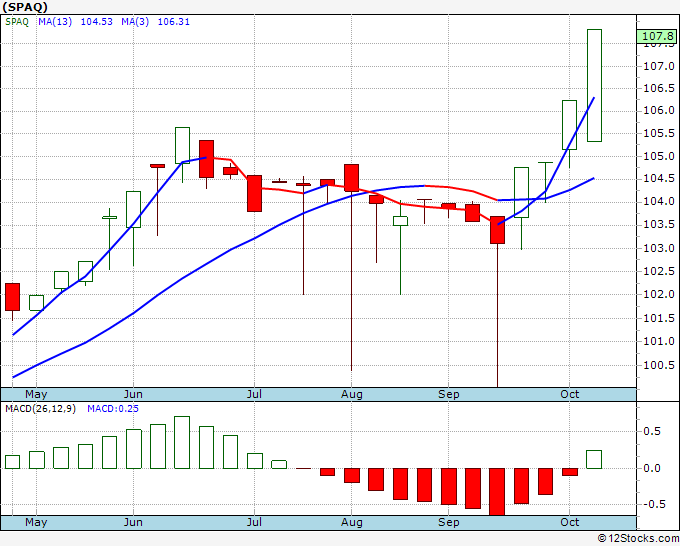The image size is (680, 546).
Task: Select the 104.53 moving average value
Action: tap(97, 22)
